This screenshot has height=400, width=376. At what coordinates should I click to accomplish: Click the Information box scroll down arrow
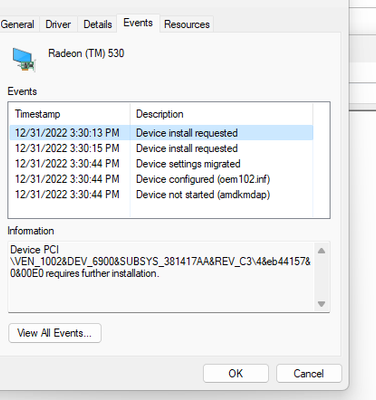coord(321,304)
